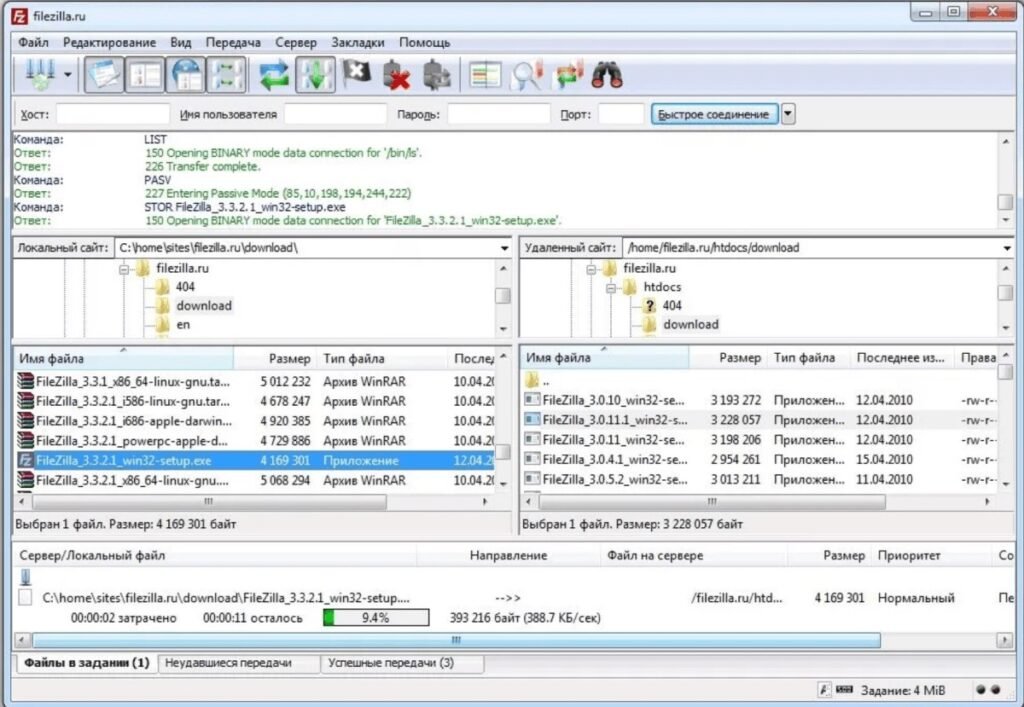This screenshot has width=1024, height=707.
Task: Sort remote list by Права column
Action: pyautogui.click(x=977, y=358)
